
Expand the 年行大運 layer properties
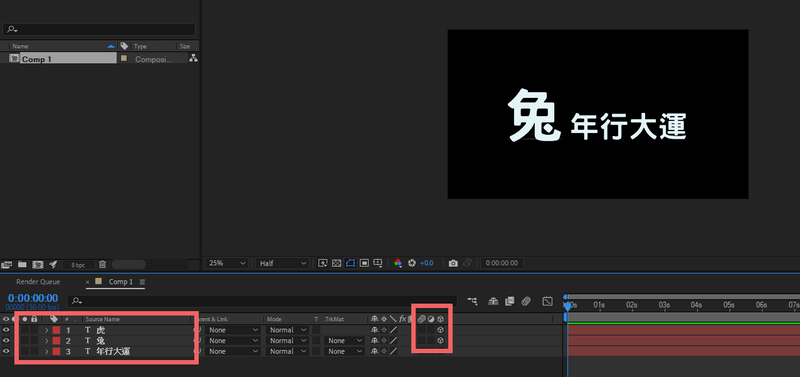point(46,351)
